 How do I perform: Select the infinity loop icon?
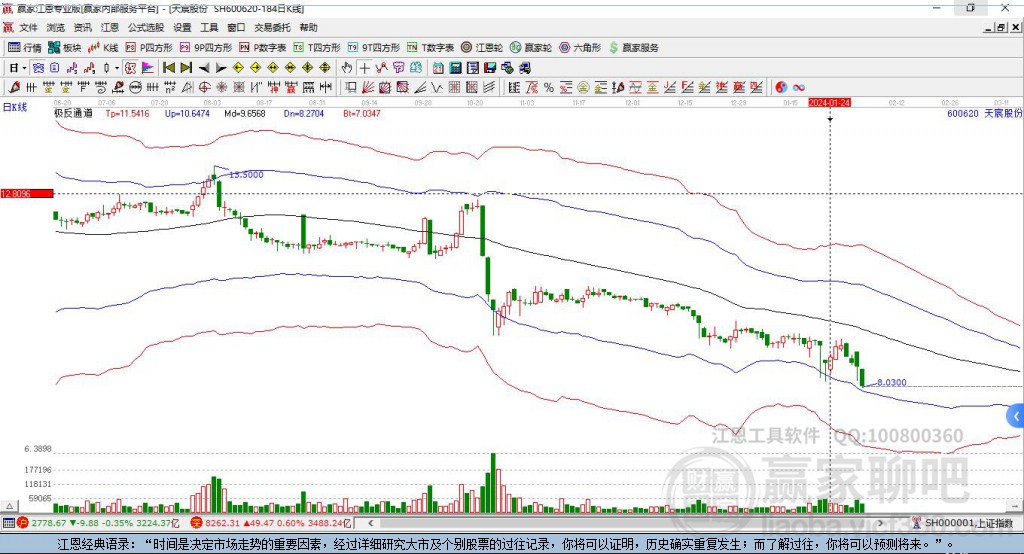coord(799,88)
